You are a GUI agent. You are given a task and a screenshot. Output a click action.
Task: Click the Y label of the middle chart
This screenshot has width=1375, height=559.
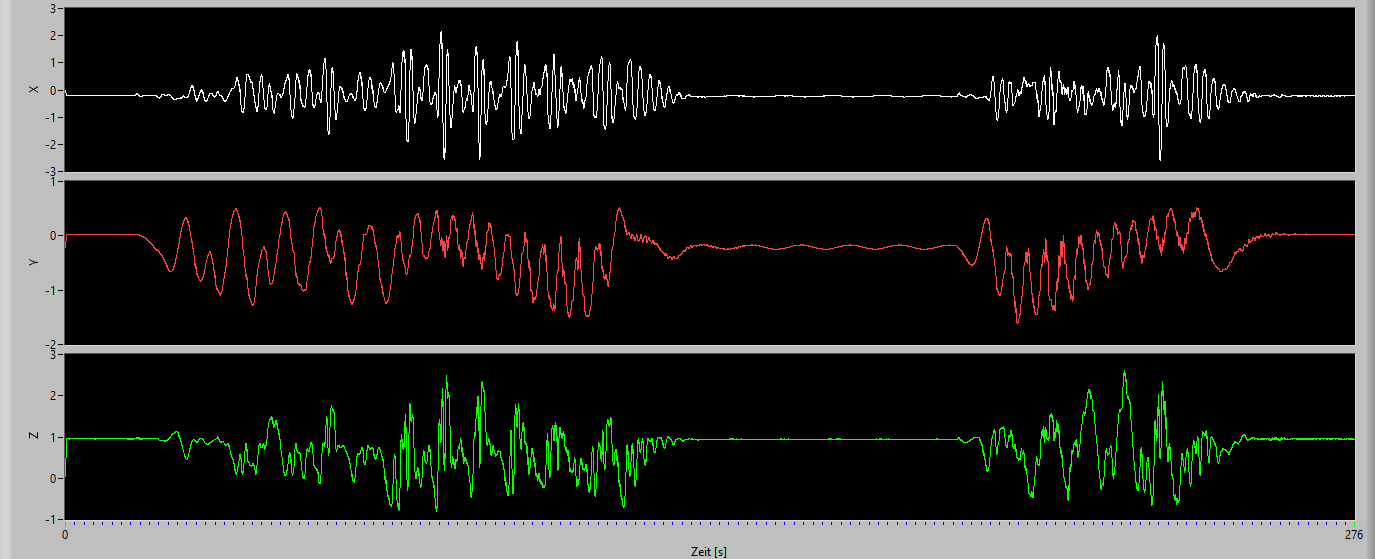coord(35,263)
